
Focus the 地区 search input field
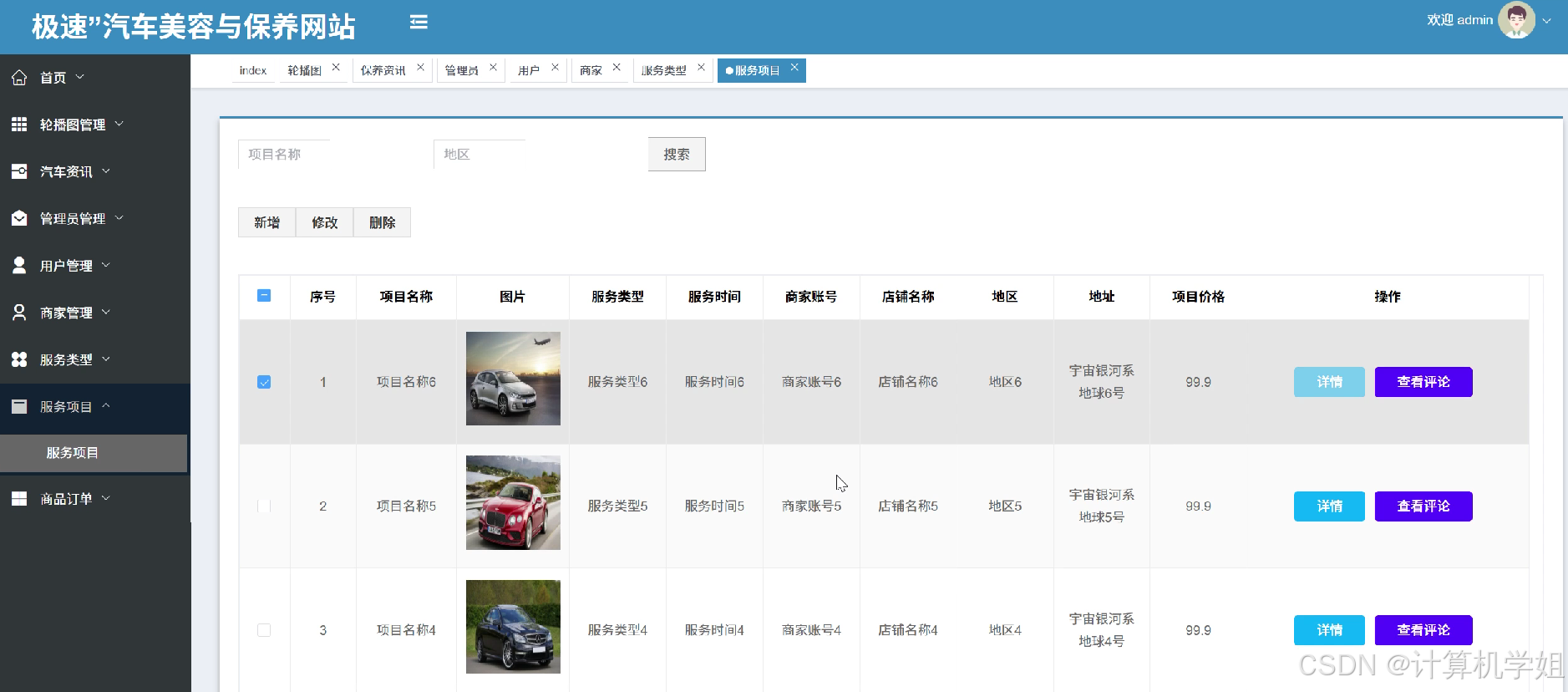point(480,155)
